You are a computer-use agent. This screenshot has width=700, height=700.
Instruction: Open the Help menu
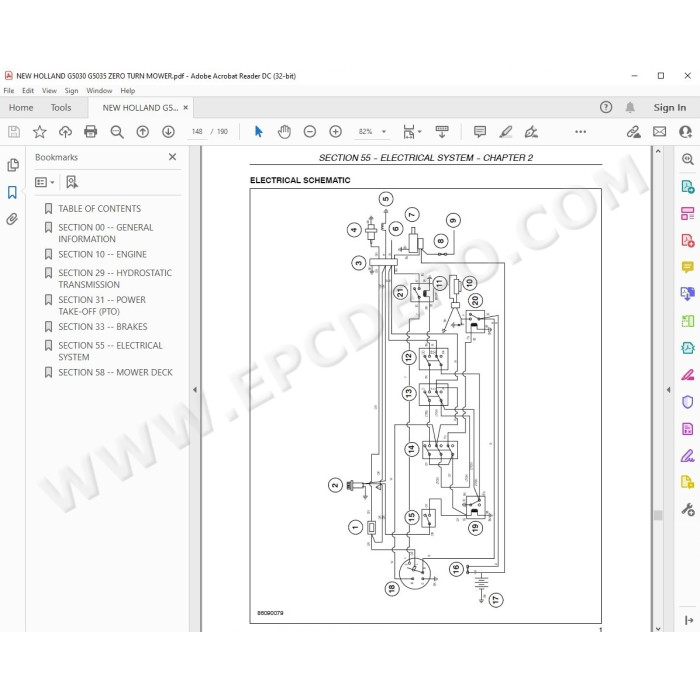click(x=128, y=91)
